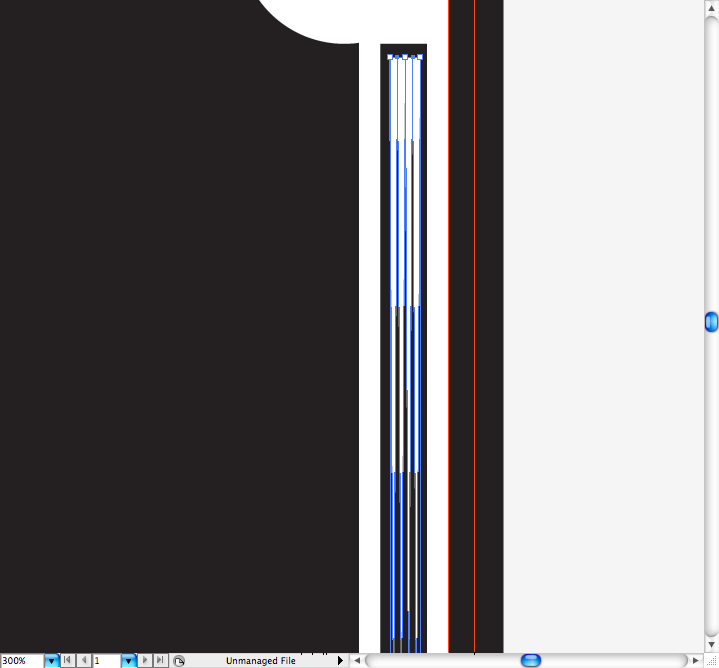This screenshot has height=668, width=719.
Task: Select the leftmost anchor point of selected path
Action: [x=390, y=57]
